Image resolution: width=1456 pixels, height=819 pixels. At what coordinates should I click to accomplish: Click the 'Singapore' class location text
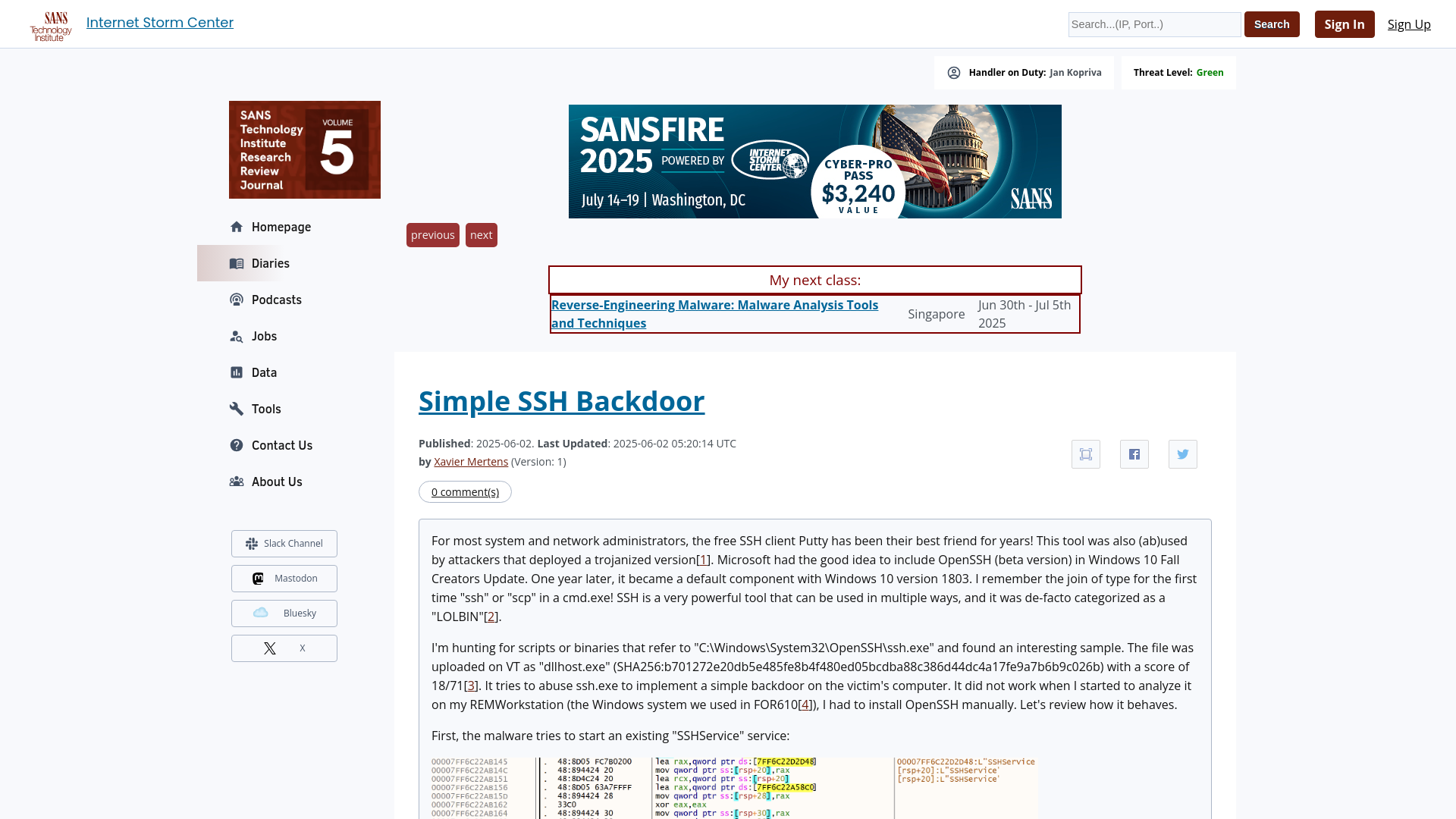tap(937, 314)
